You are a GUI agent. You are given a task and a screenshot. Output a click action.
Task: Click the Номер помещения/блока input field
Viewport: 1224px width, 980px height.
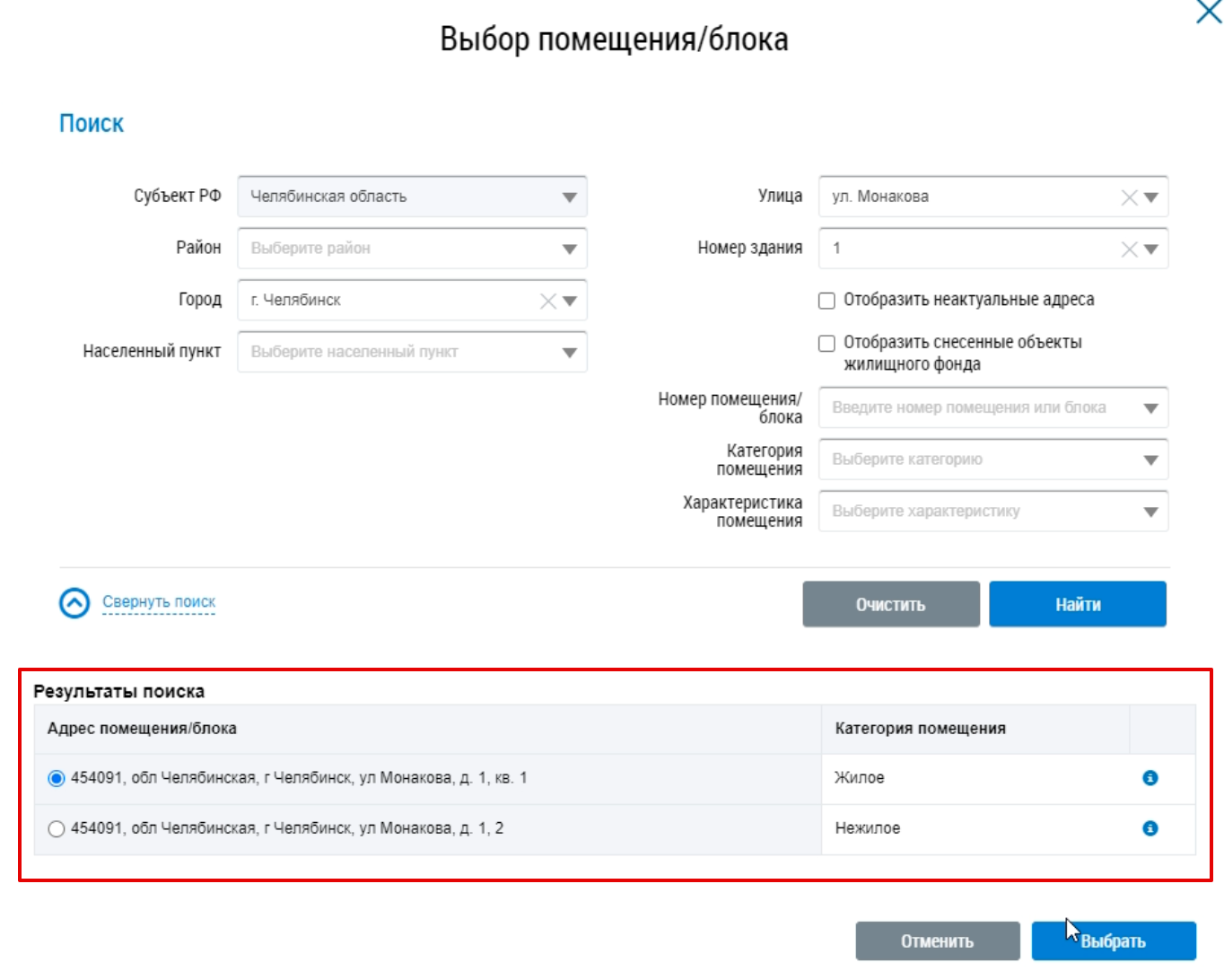tap(978, 408)
